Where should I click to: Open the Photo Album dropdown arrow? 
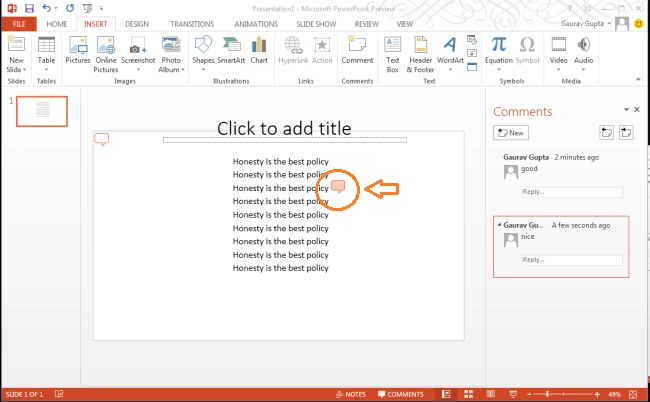coord(182,70)
